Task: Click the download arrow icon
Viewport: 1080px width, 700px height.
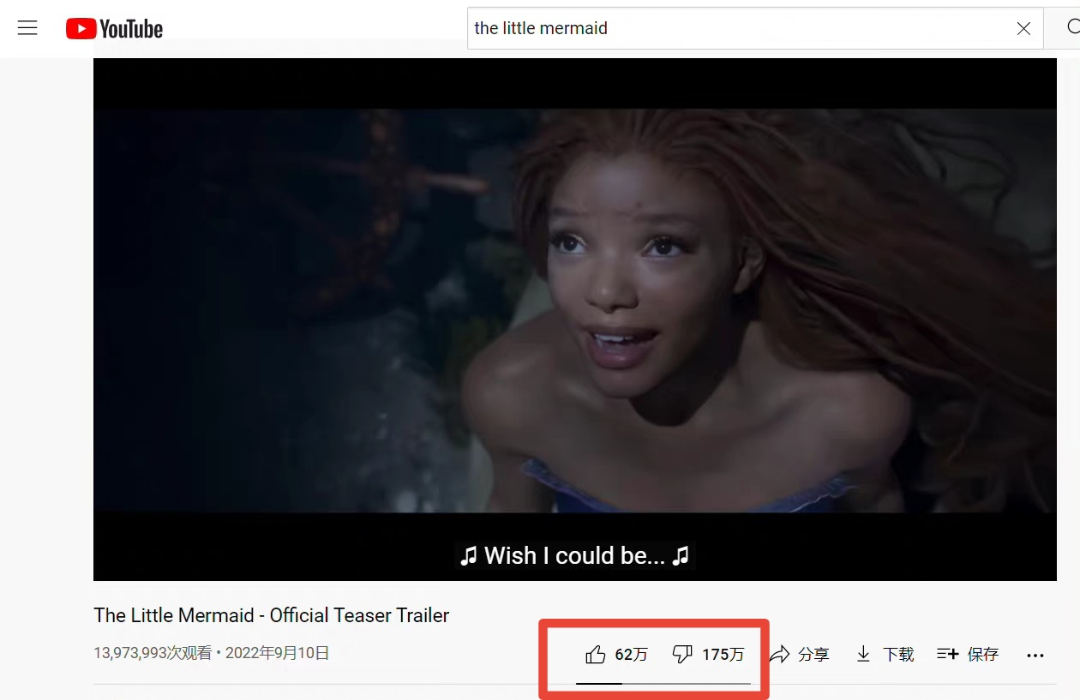Action: point(863,654)
